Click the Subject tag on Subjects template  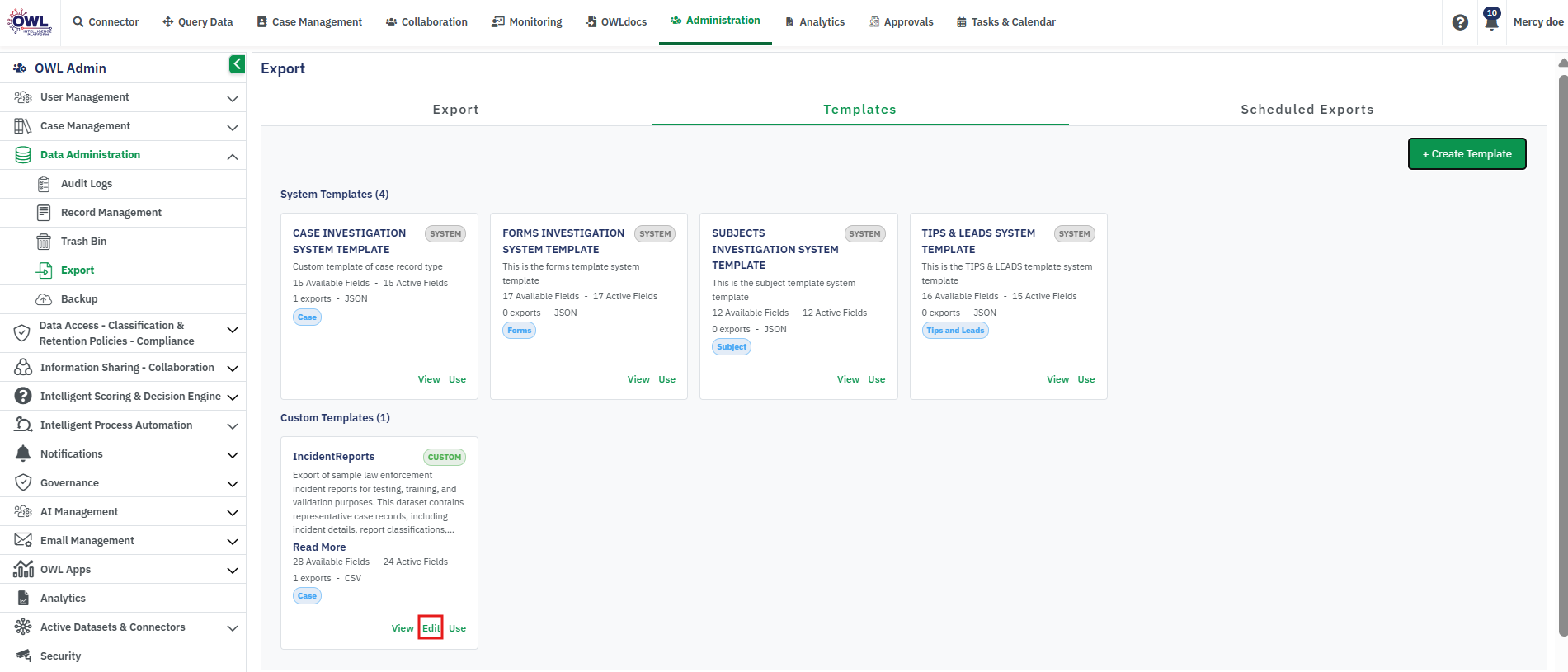[x=732, y=347]
